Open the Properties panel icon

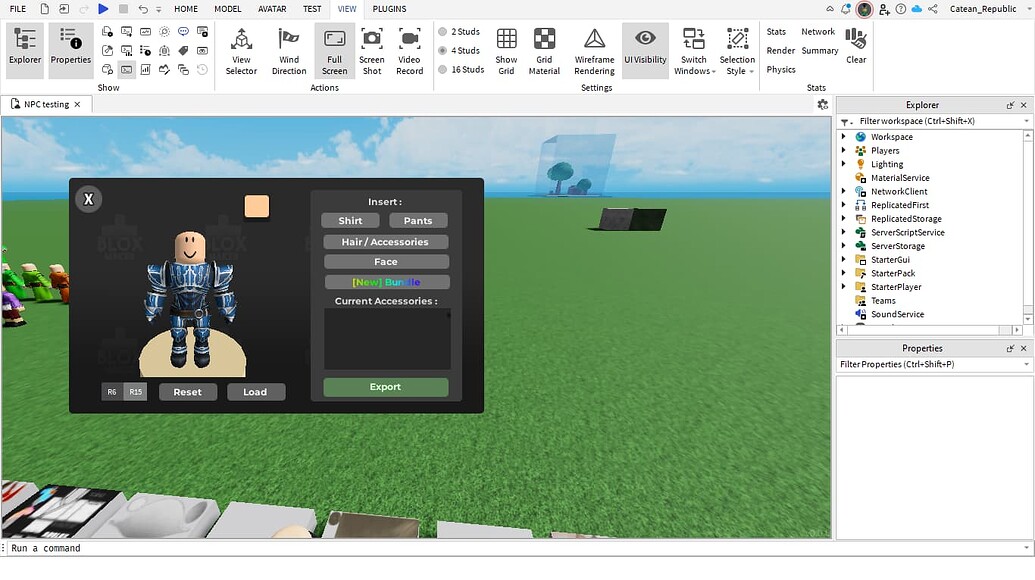click(70, 47)
